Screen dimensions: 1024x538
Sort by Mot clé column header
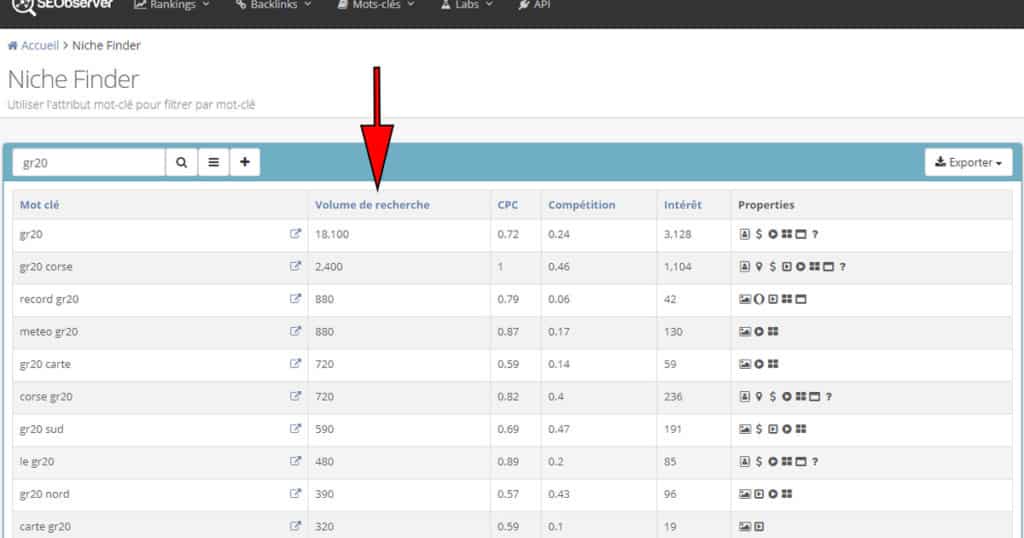[39, 205]
